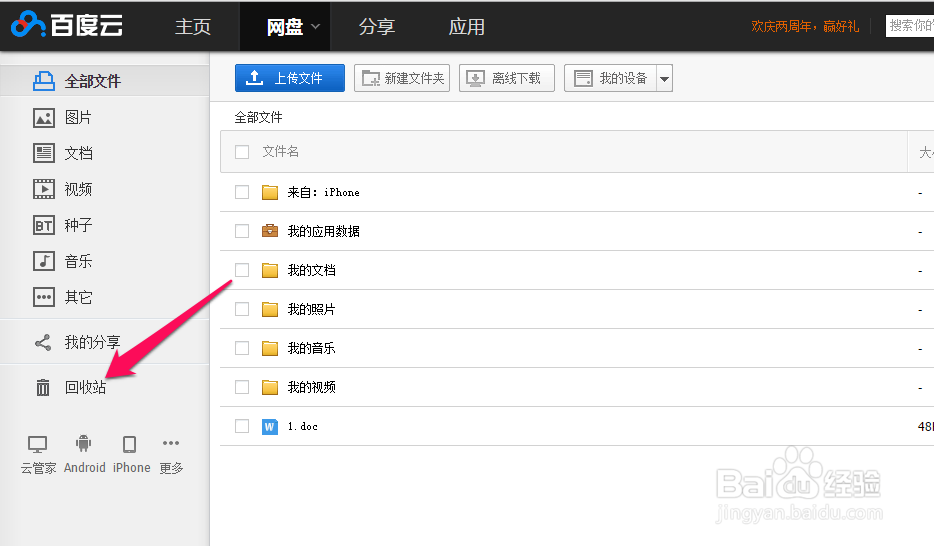The width and height of the screenshot is (934, 546).
Task: Select 图片 in the sidebar
Action: (x=78, y=118)
